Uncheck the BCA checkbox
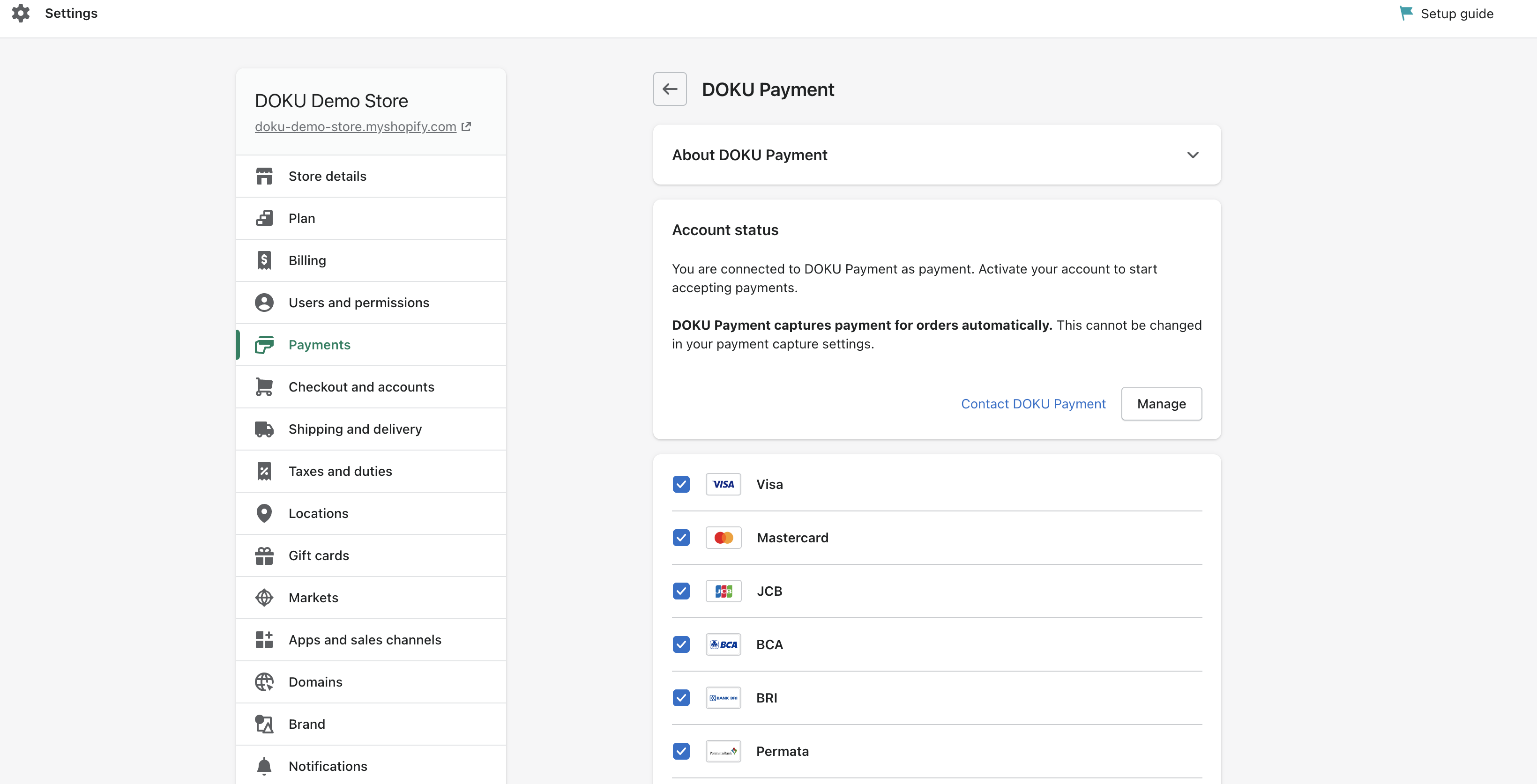This screenshot has width=1537, height=784. (681, 644)
